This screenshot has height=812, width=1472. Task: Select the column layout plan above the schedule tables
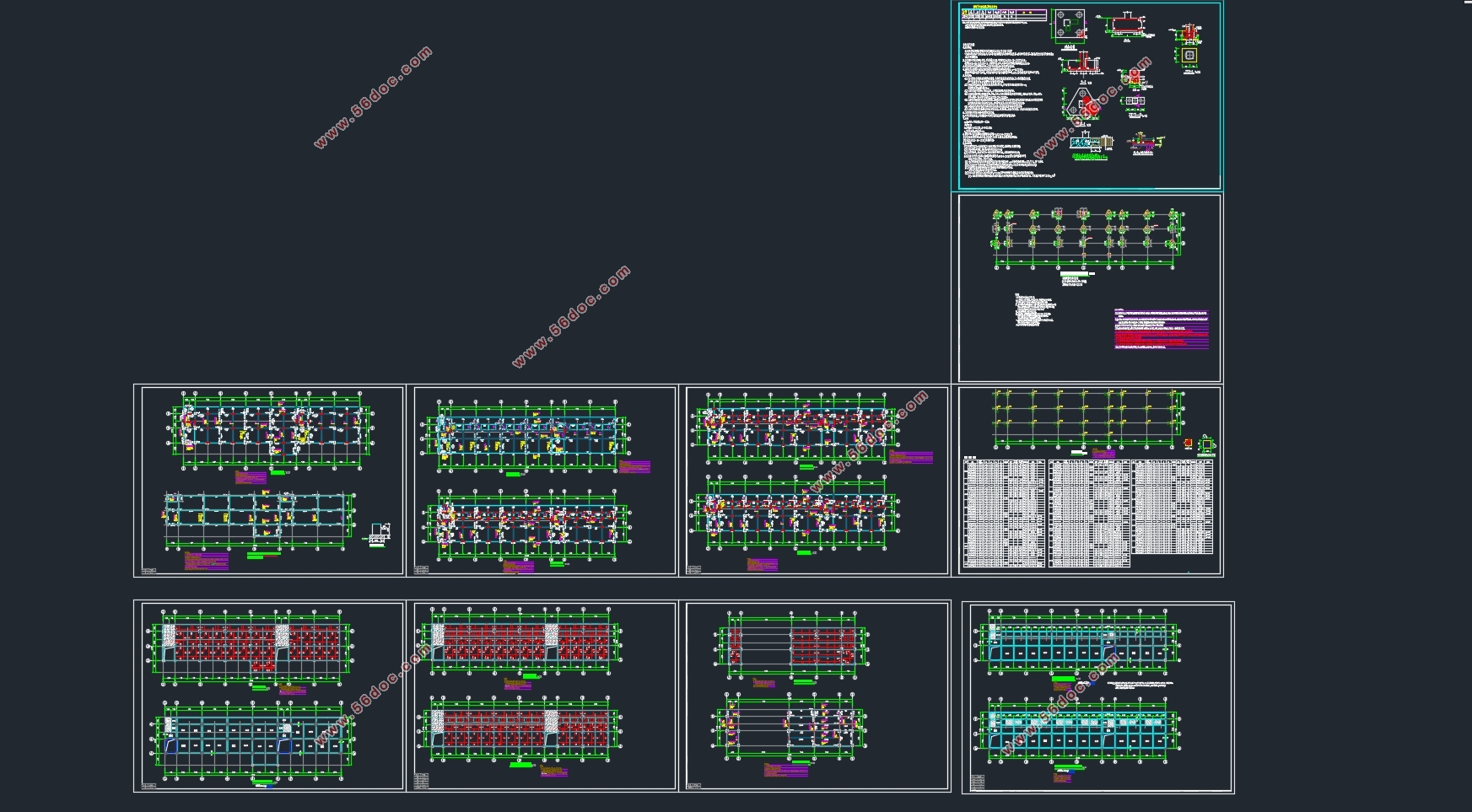pos(1088,419)
